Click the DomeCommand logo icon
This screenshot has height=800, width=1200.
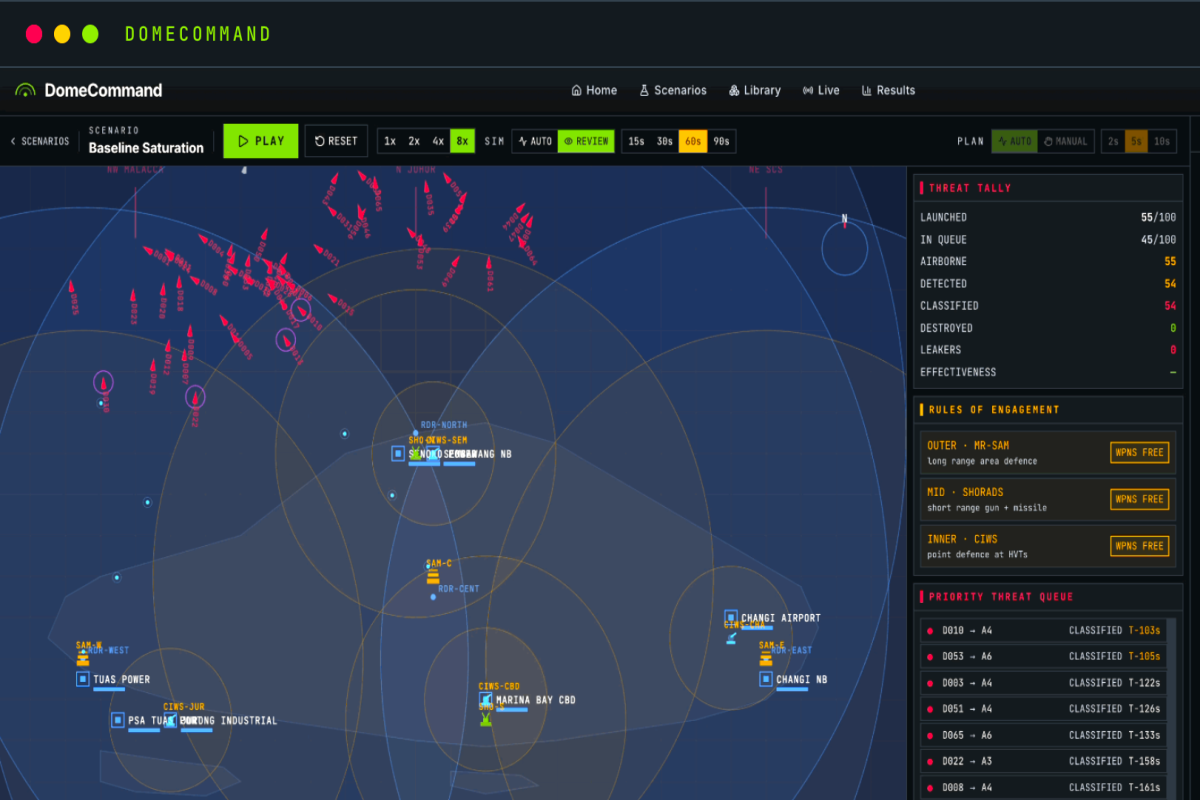point(25,90)
